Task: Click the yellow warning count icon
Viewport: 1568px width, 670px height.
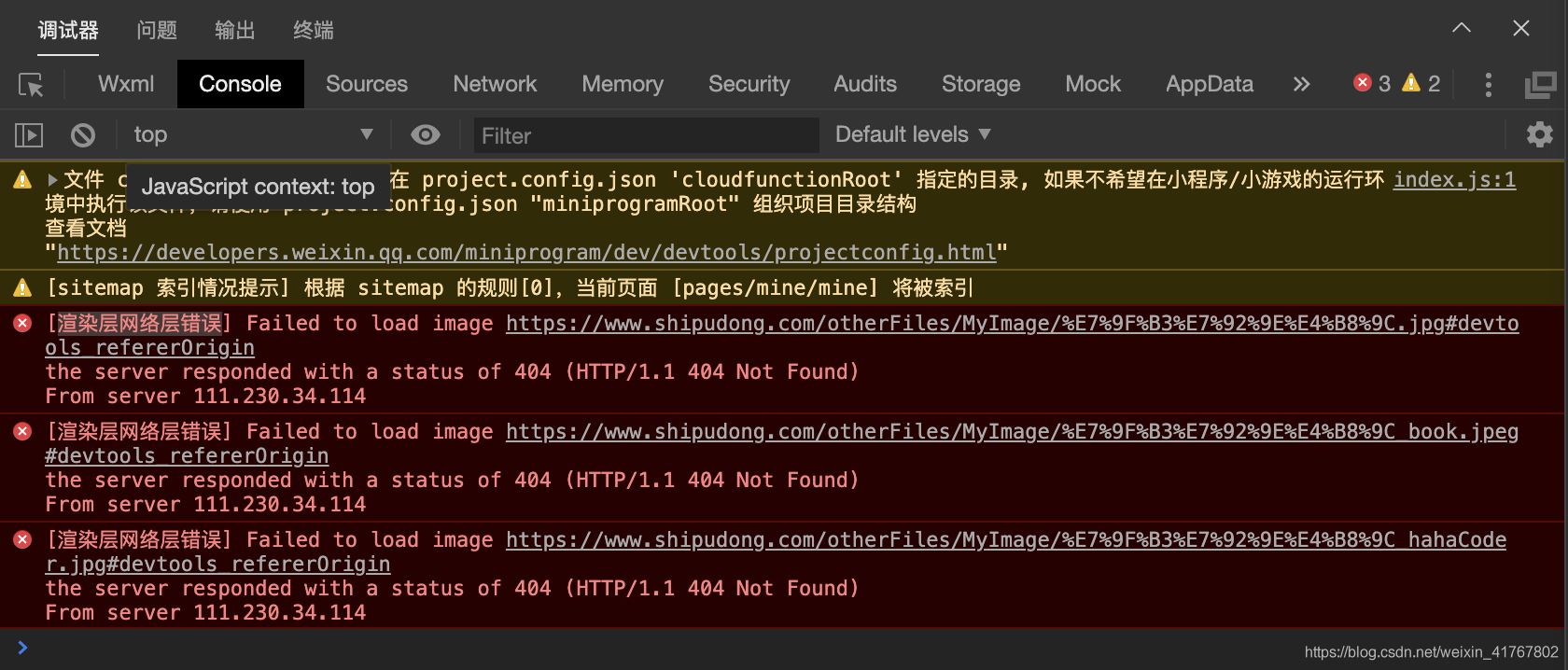Action: [1411, 83]
